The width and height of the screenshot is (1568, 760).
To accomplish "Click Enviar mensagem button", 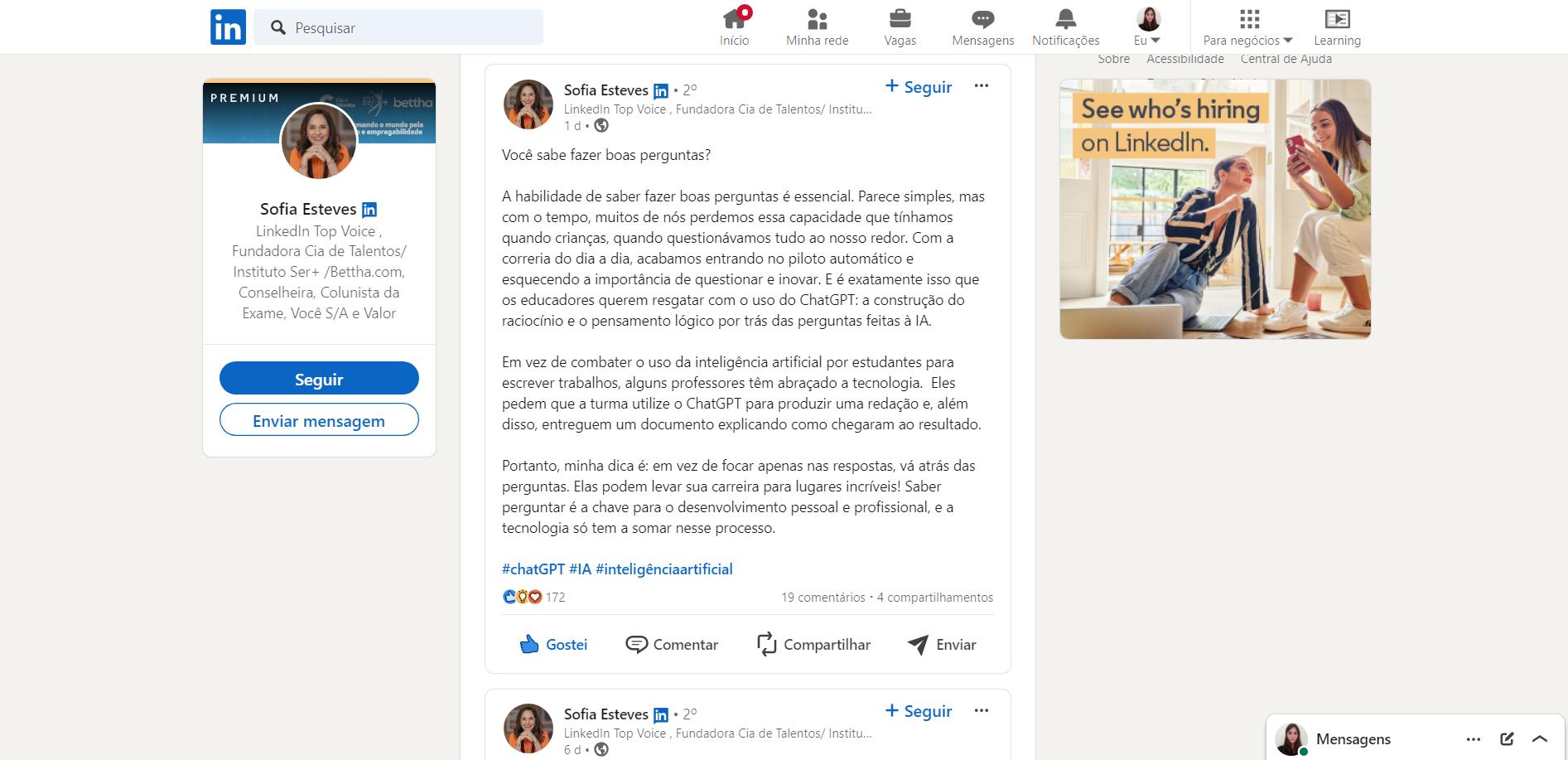I will [319, 420].
